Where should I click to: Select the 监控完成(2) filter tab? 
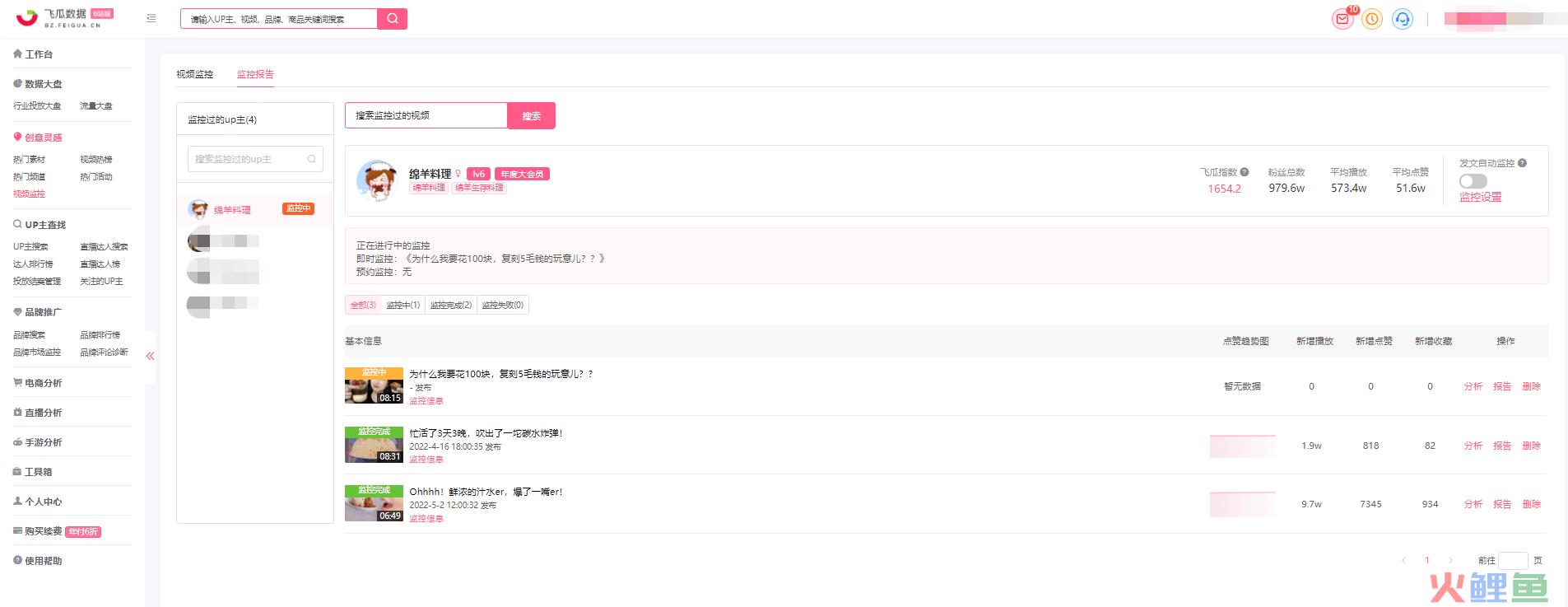coord(451,305)
